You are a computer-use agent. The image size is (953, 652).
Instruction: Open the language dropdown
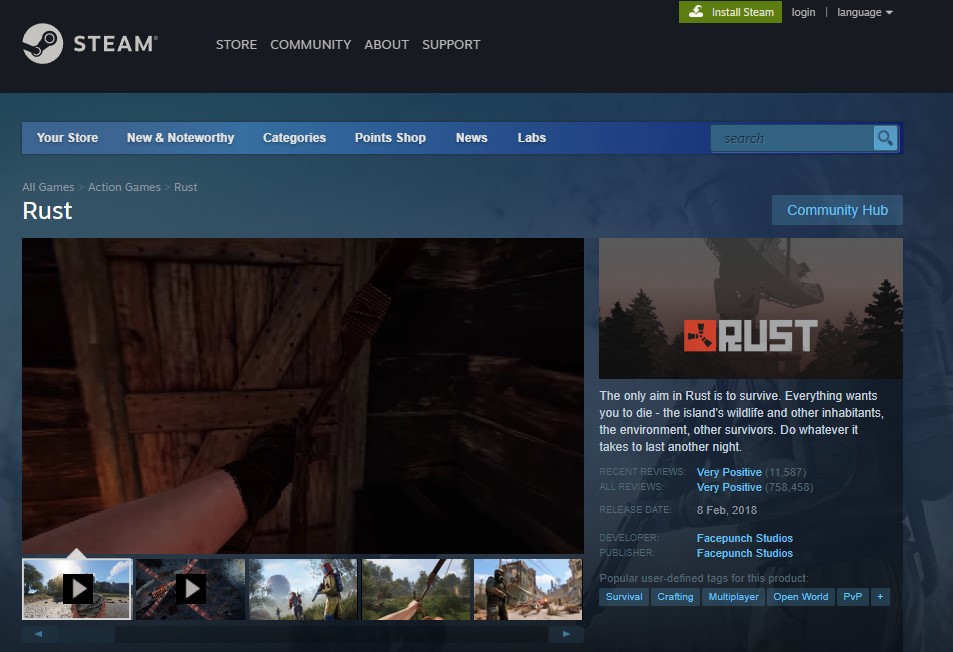pos(864,12)
